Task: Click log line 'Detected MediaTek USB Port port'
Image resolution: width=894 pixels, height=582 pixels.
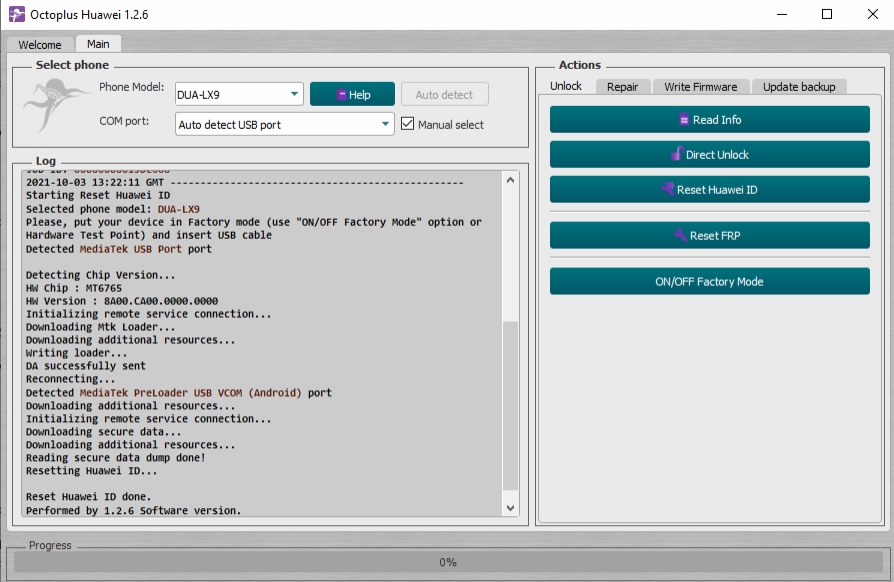Action: (119, 249)
